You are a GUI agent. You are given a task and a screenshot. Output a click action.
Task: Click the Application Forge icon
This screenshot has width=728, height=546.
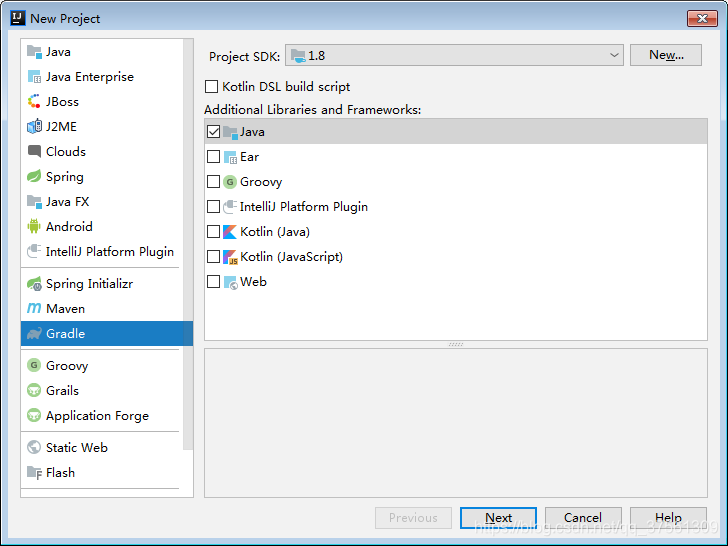pyautogui.click(x=34, y=416)
